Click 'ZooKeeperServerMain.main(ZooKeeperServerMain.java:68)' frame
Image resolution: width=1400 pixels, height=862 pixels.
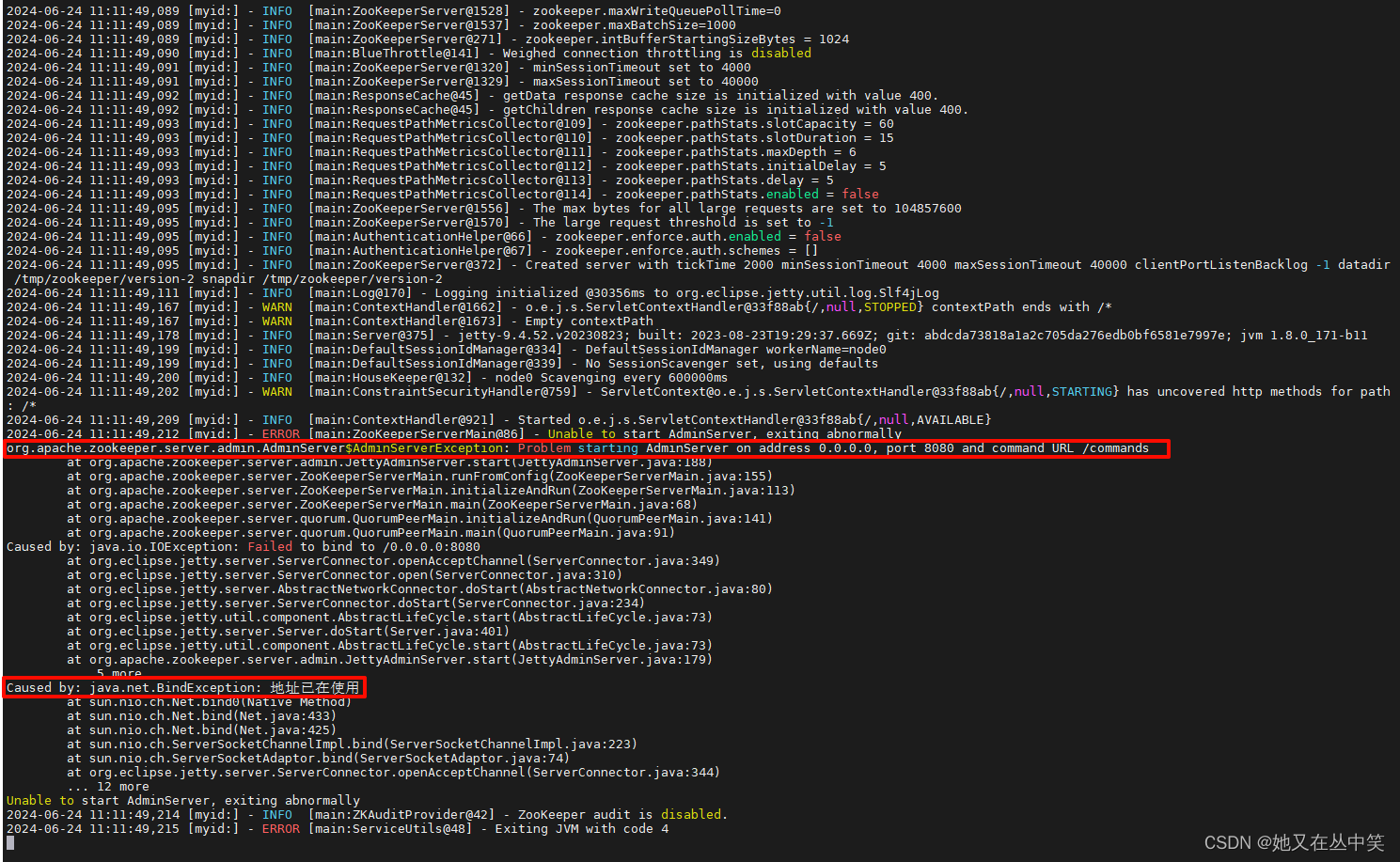click(x=382, y=505)
